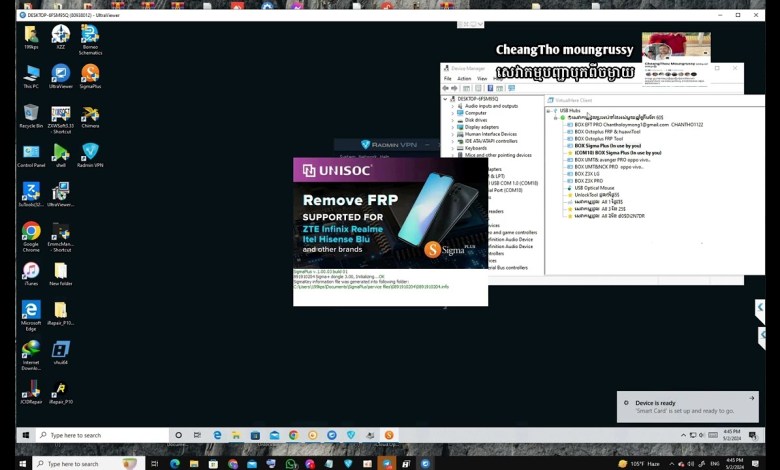Viewport: 780px width, 470px height.
Task: Open the File menu in Device Manager
Action: point(449,78)
